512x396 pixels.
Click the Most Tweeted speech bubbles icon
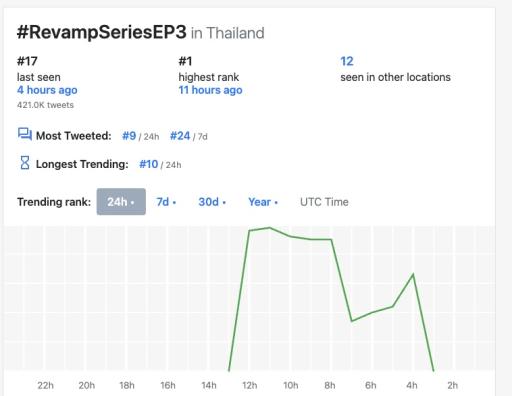pyautogui.click(x=25, y=135)
